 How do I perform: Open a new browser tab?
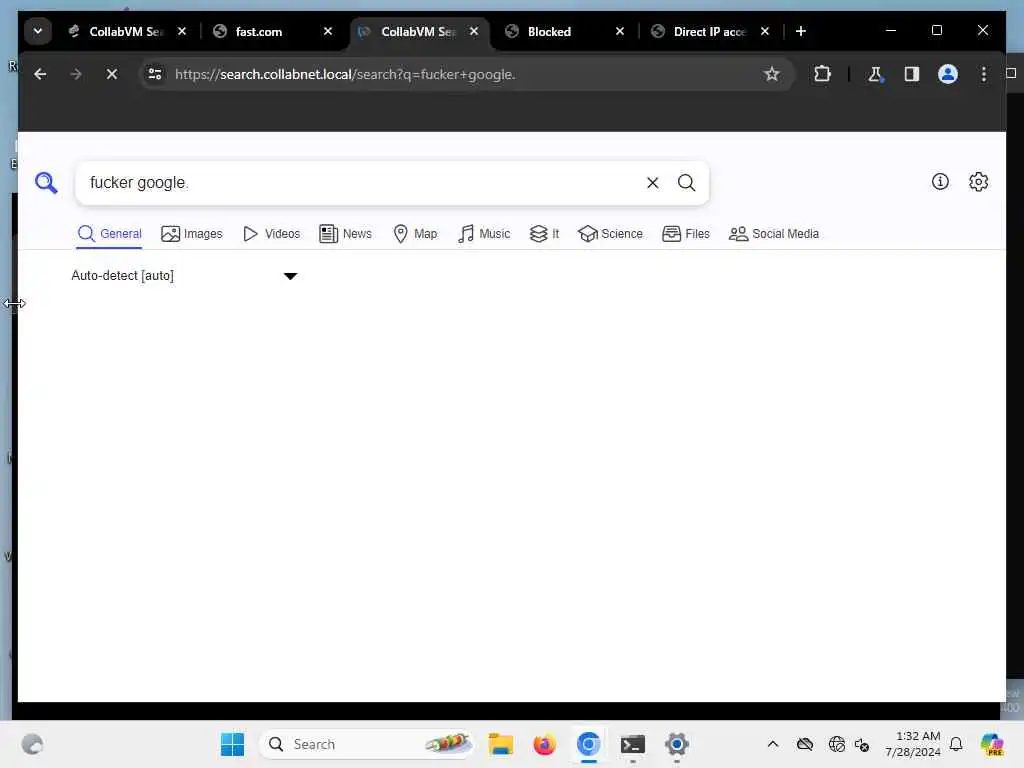tap(801, 31)
